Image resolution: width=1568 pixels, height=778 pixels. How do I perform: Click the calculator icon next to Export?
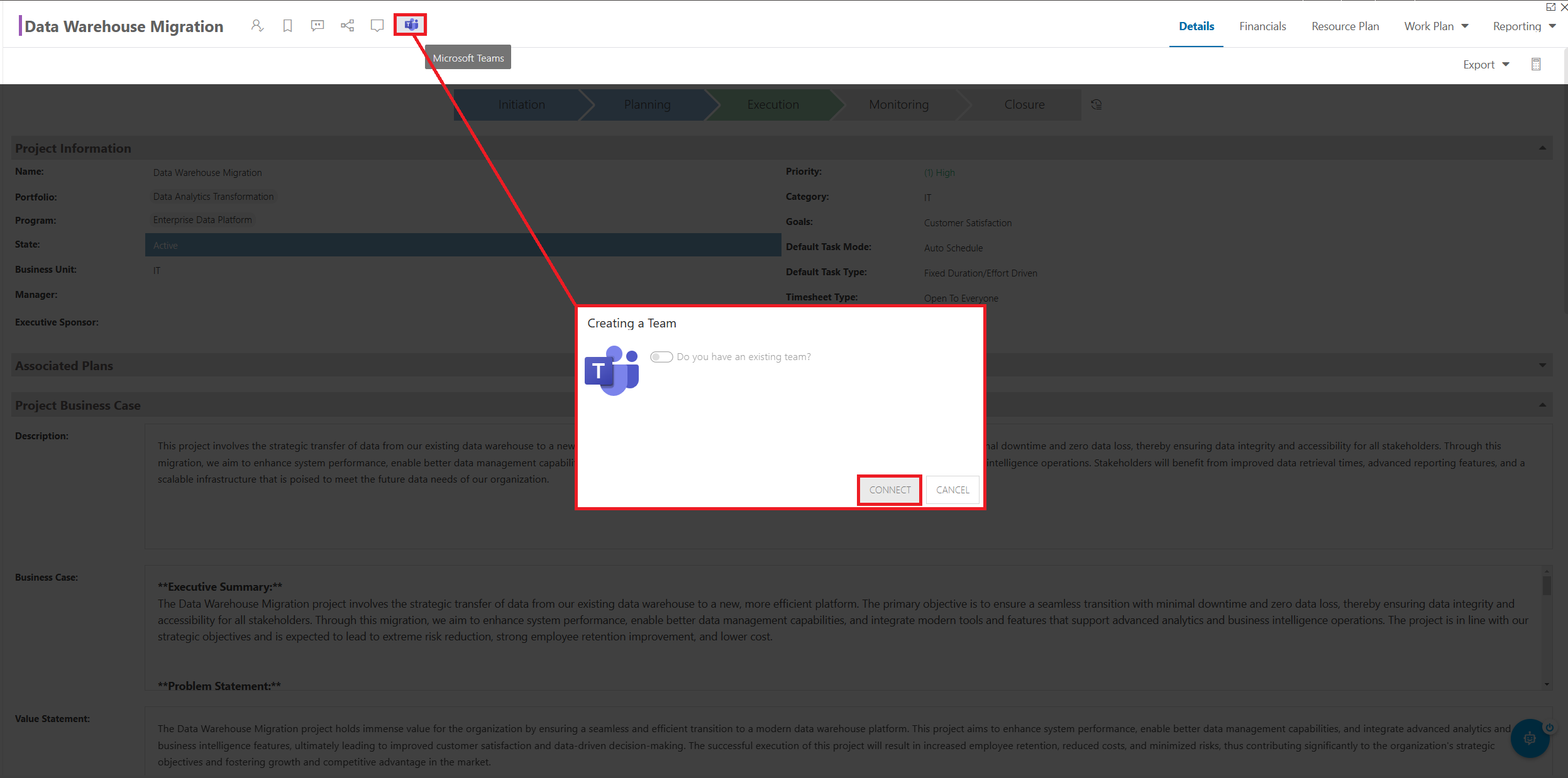[1536, 64]
